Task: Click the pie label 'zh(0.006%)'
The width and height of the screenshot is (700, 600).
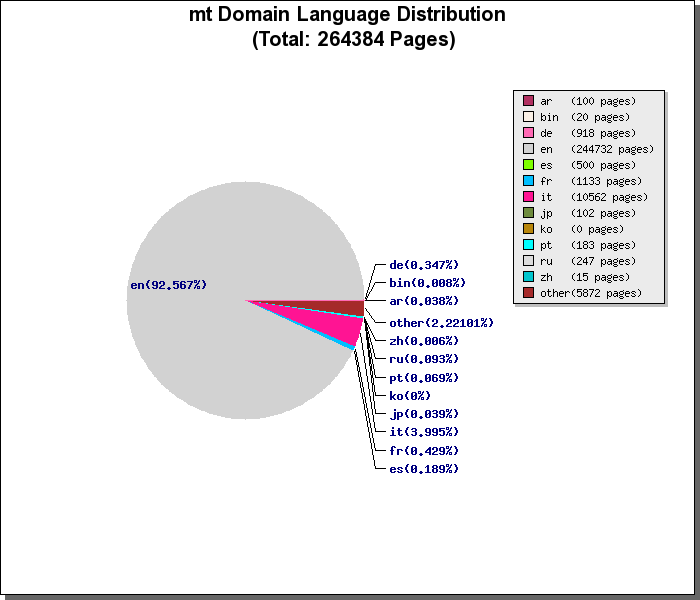Action: point(424,341)
